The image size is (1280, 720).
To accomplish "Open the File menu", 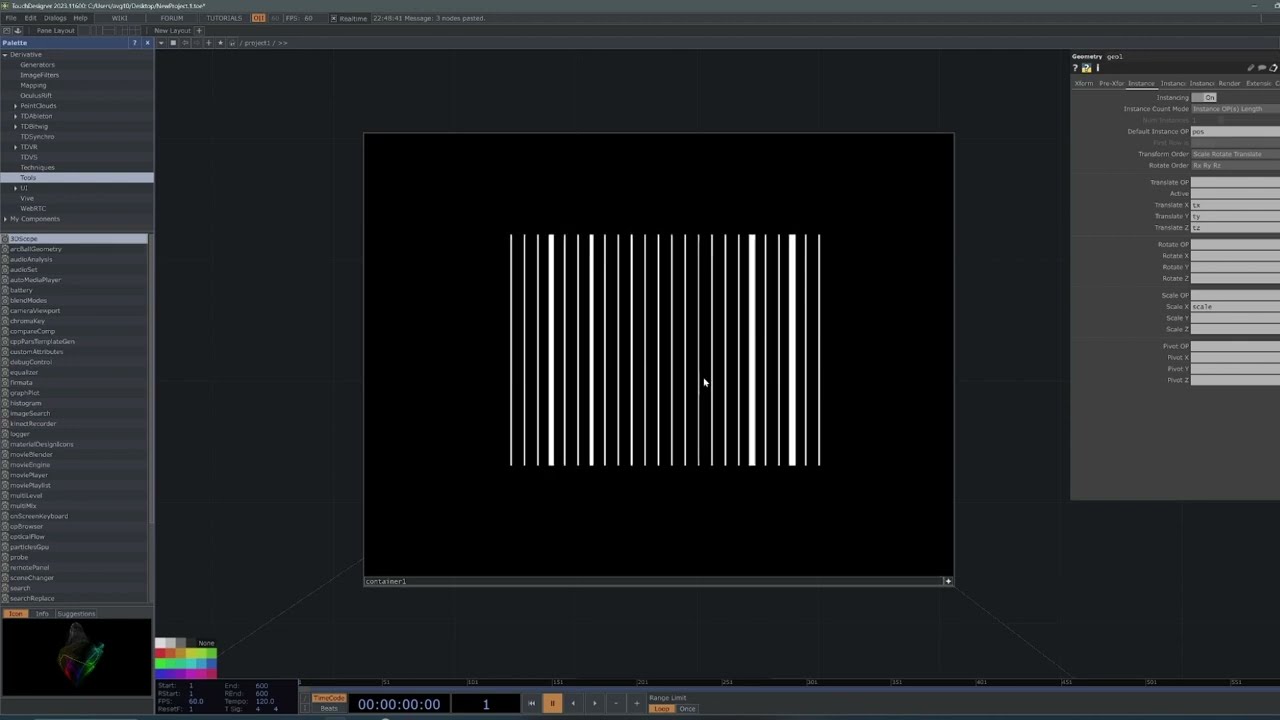I will point(11,18).
